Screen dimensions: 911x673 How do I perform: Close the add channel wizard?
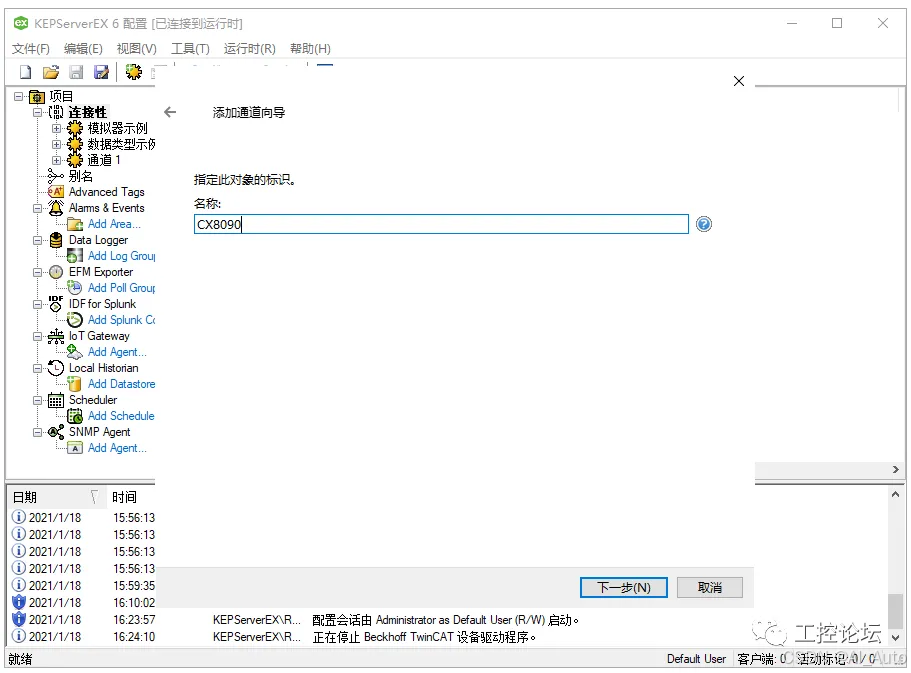(x=738, y=81)
